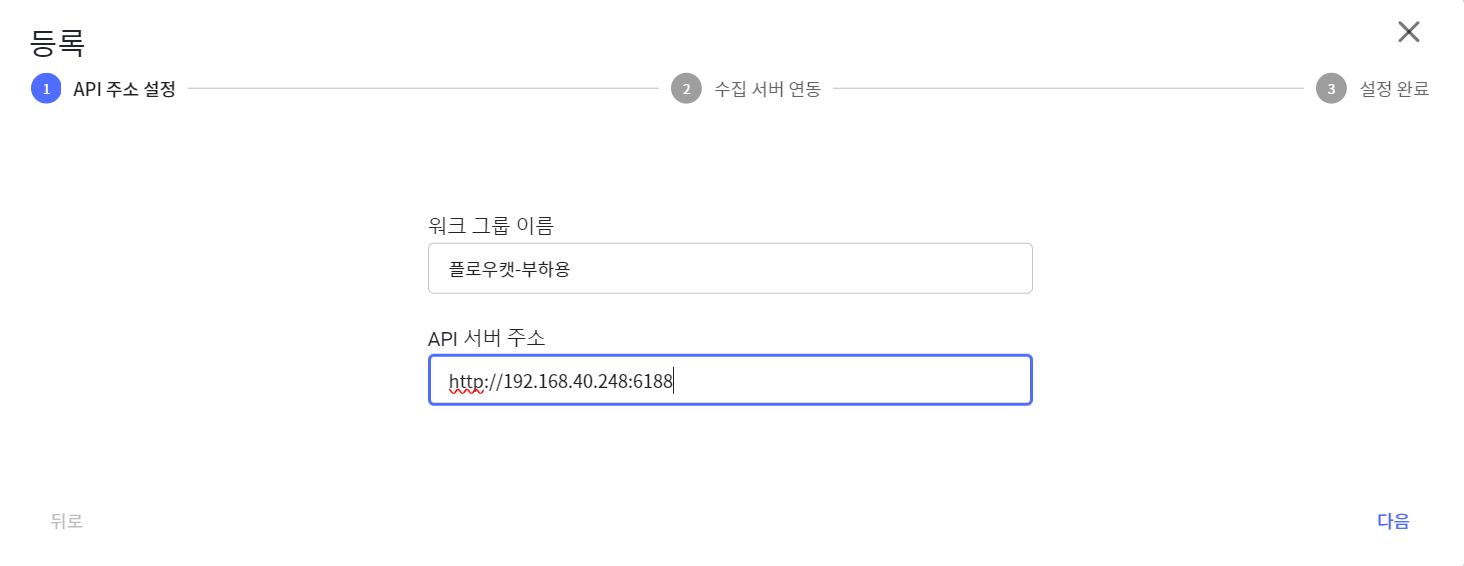
Task: Click the red-underlined http word
Action: [x=465, y=381]
